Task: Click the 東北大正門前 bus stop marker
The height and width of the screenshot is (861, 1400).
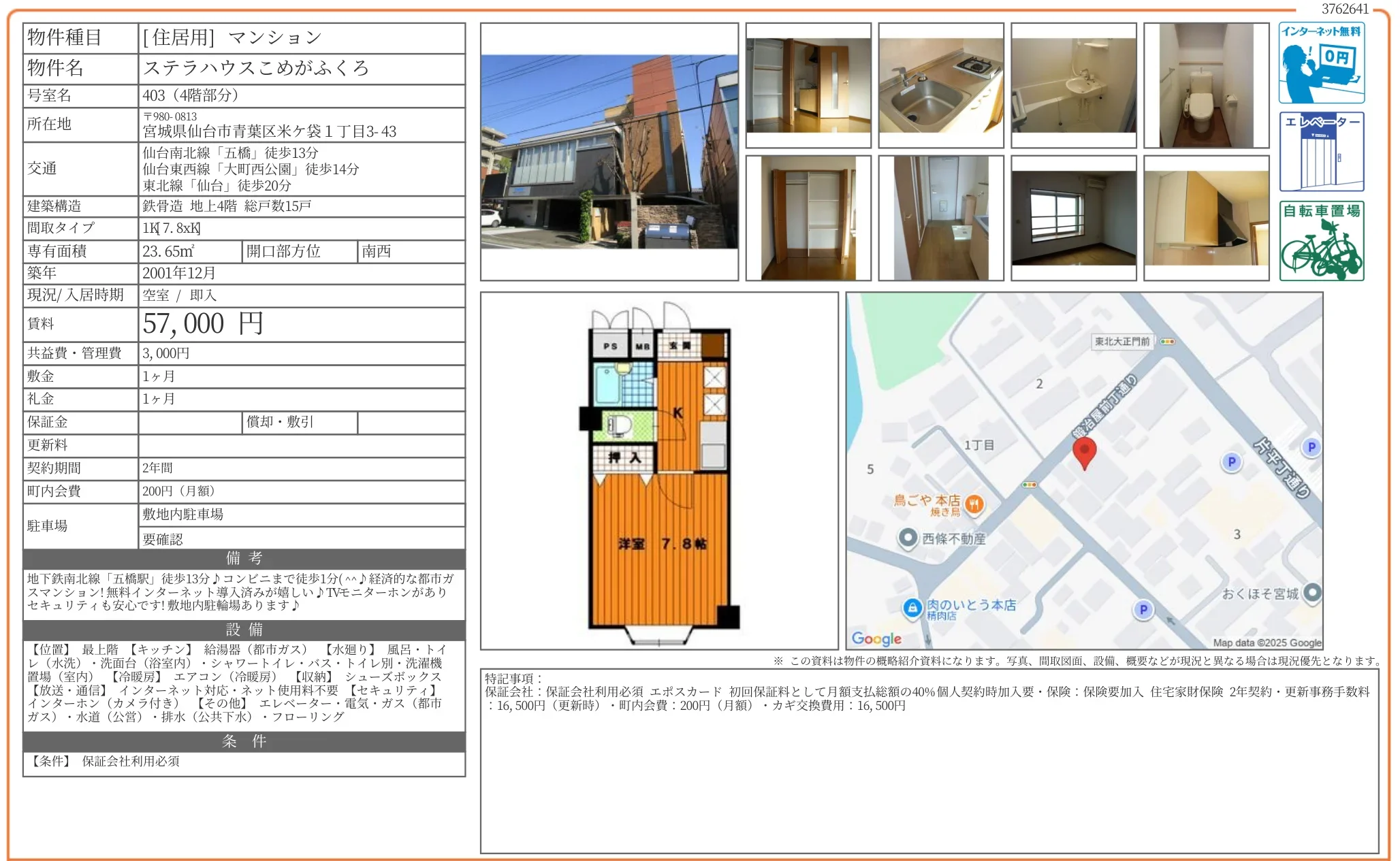Action: tap(1122, 342)
